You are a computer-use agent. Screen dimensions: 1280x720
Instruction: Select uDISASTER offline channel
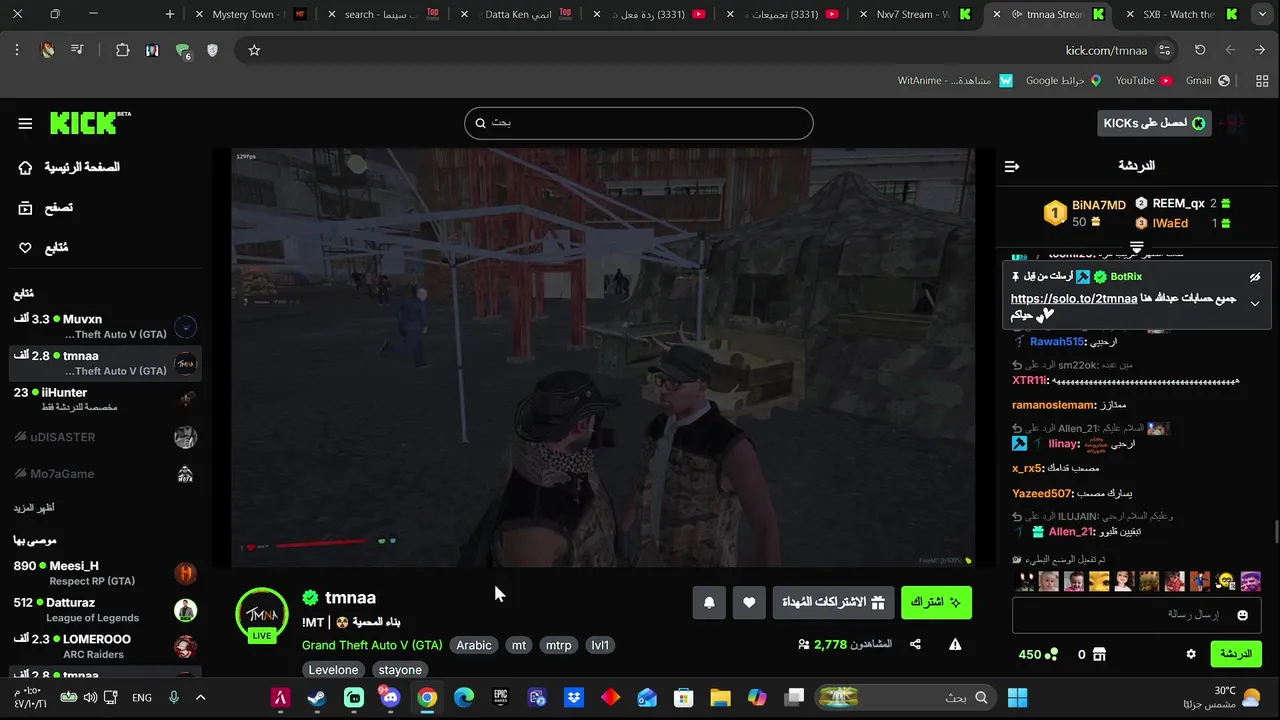coord(105,437)
